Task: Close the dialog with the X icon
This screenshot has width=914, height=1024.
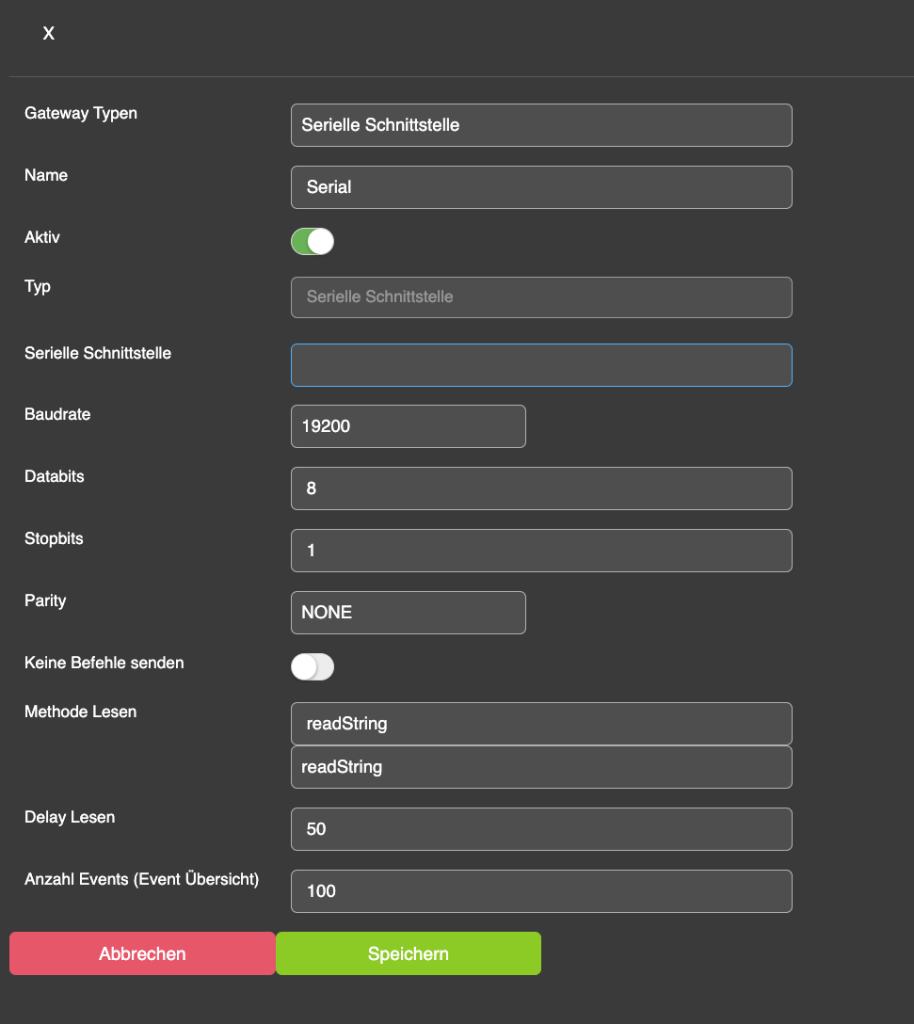Action: click(x=48, y=33)
